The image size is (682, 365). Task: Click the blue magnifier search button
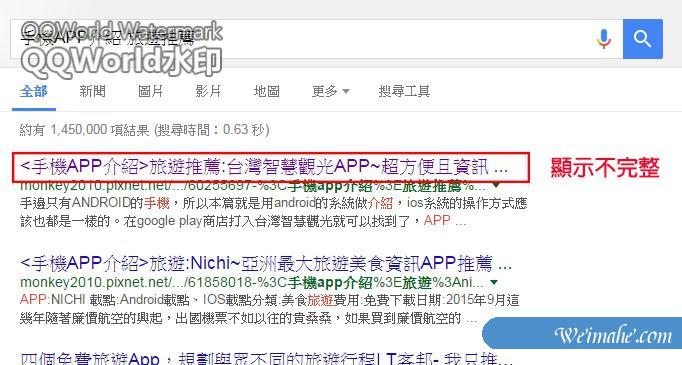click(642, 39)
